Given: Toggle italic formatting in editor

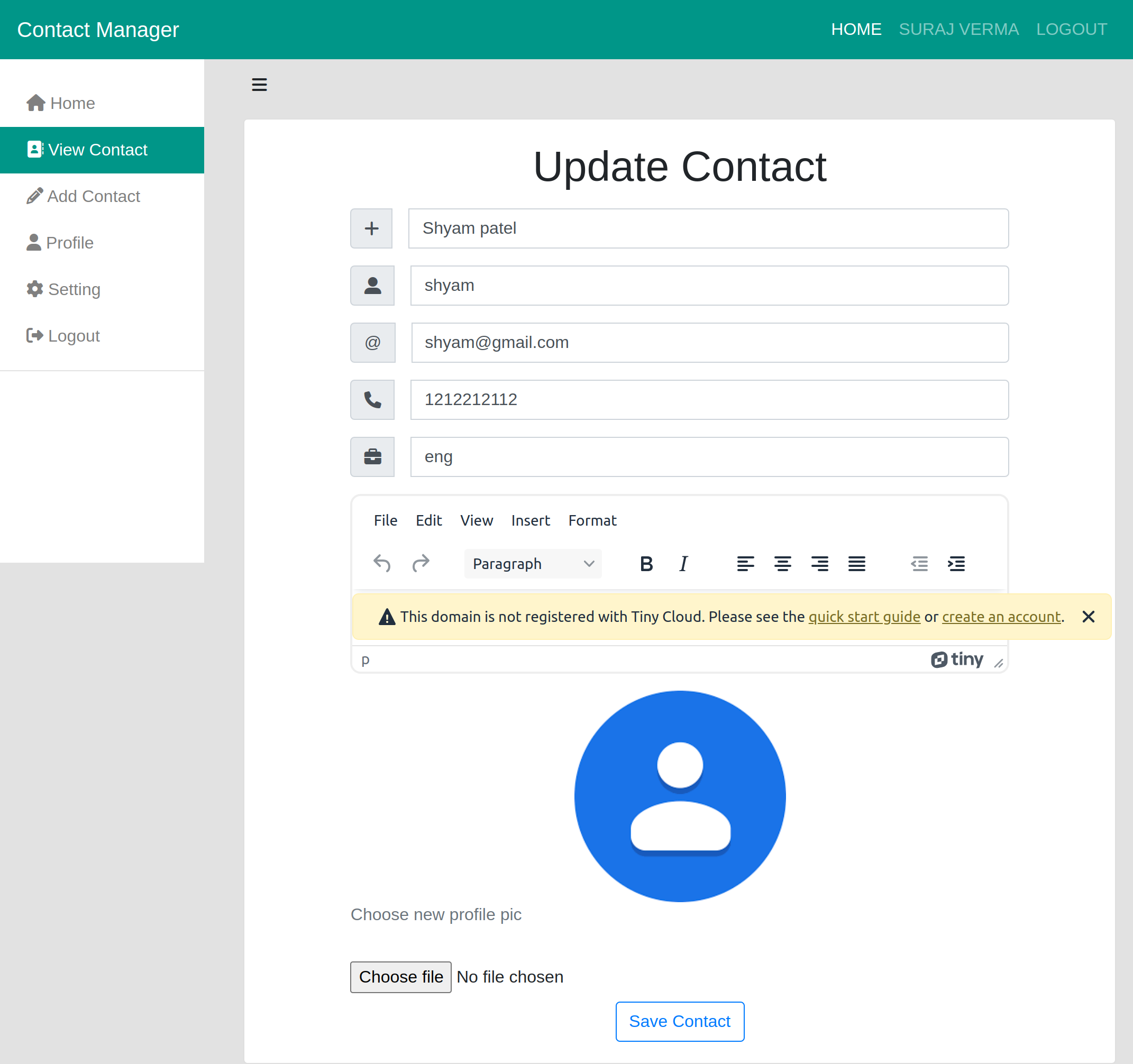Looking at the screenshot, I should (x=683, y=564).
